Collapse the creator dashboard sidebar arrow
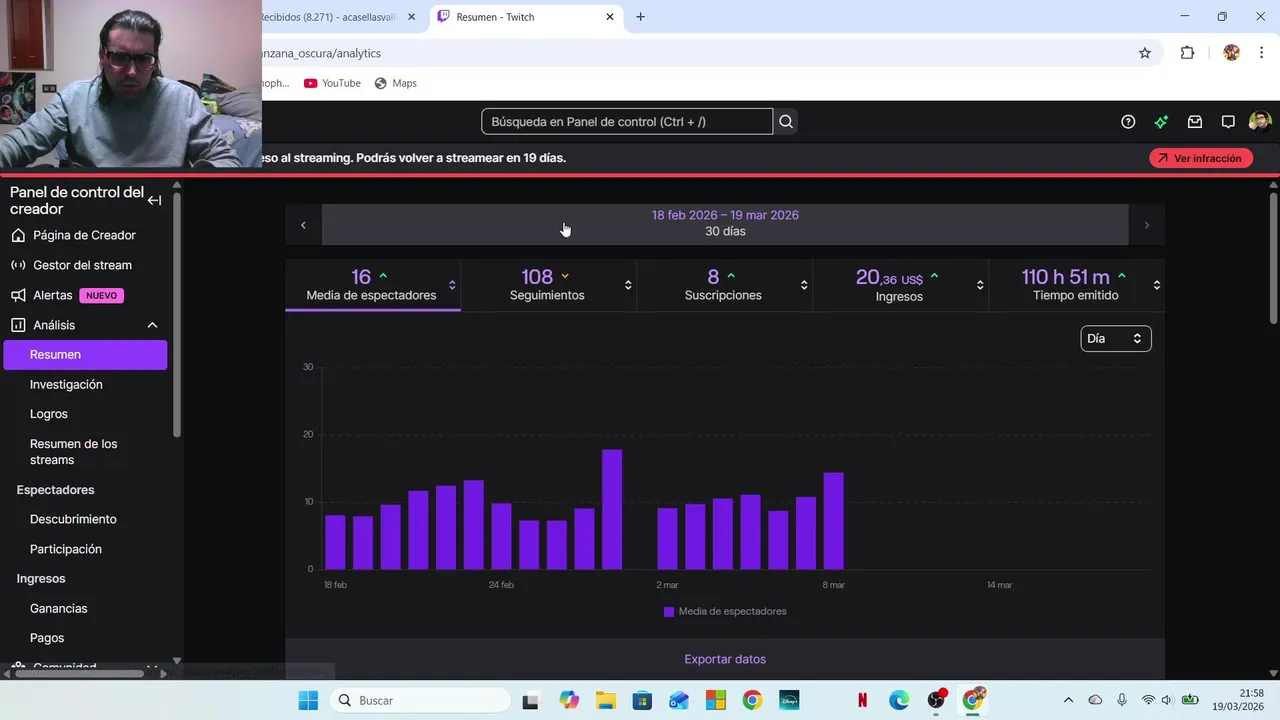 click(154, 201)
